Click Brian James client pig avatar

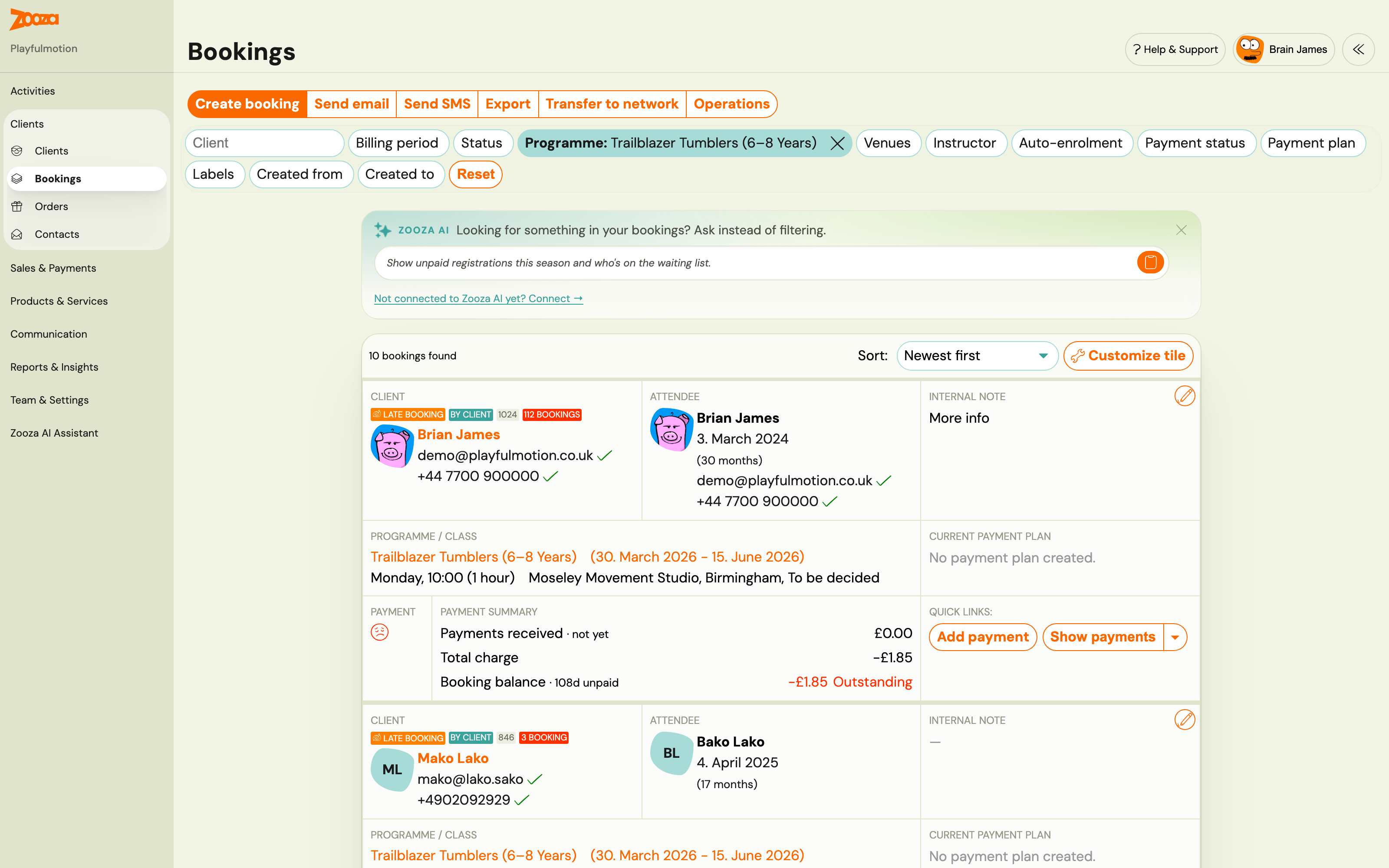click(x=392, y=446)
